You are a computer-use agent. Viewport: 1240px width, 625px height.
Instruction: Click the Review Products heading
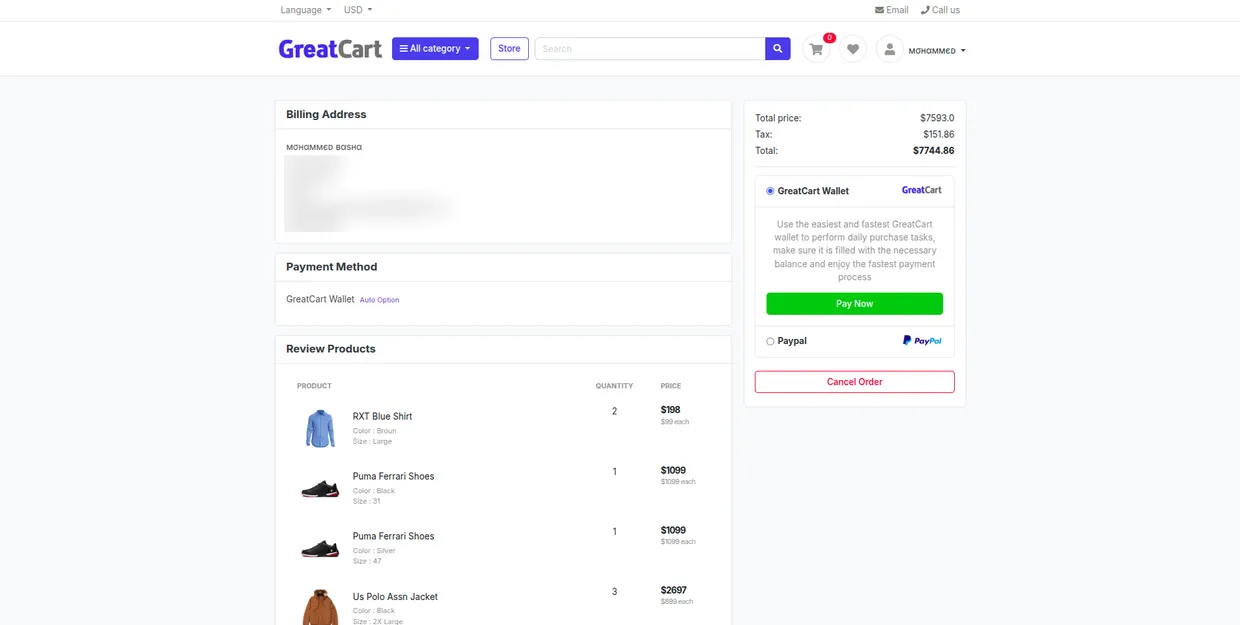coord(331,349)
